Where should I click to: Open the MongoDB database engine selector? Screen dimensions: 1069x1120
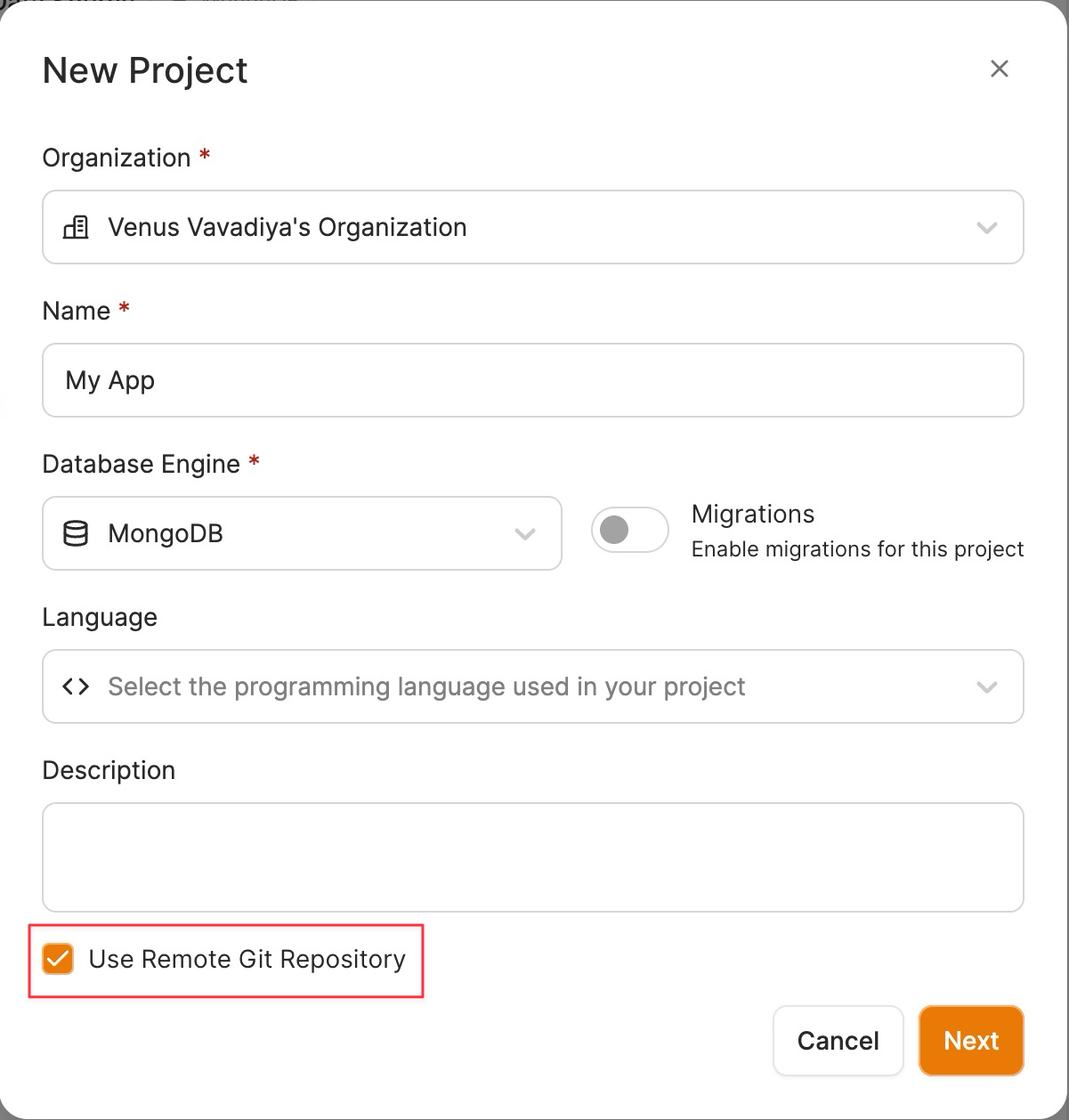coord(302,533)
